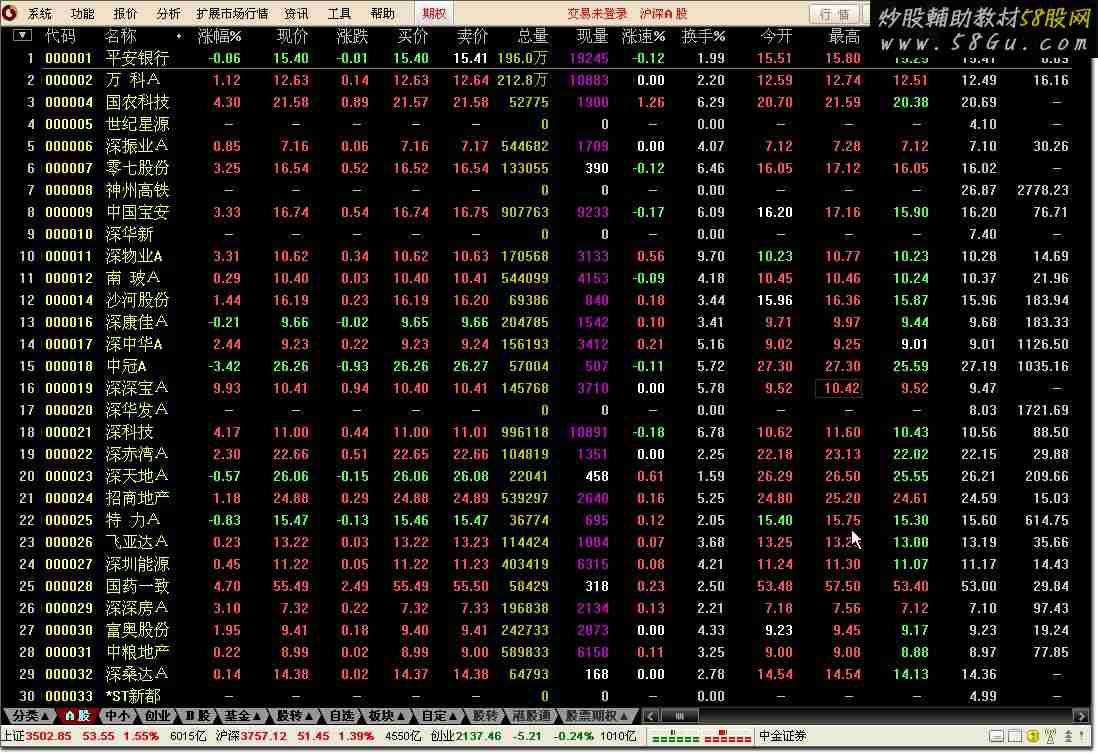Click the green-red market breadth indicator
The image size is (1098, 754).
(x=701, y=736)
